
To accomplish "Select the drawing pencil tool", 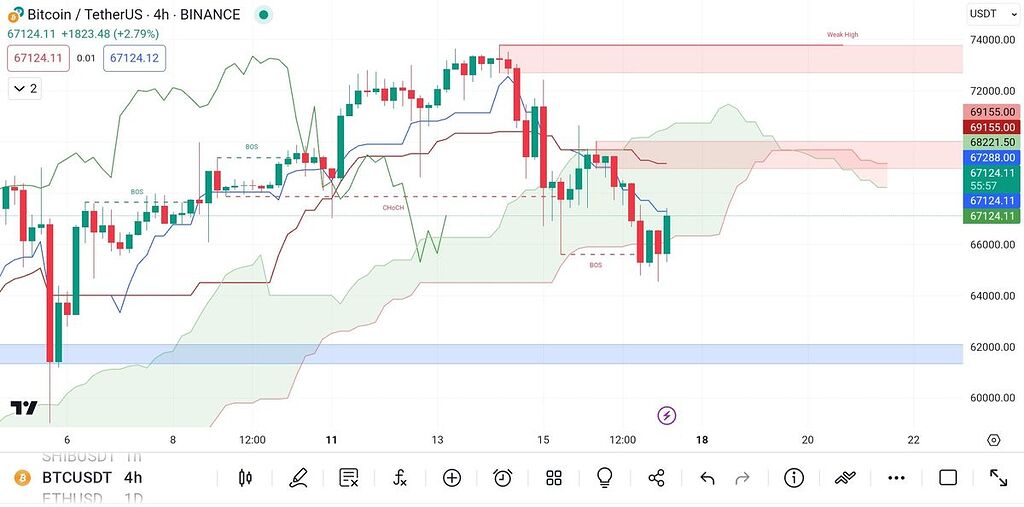I will [298, 478].
